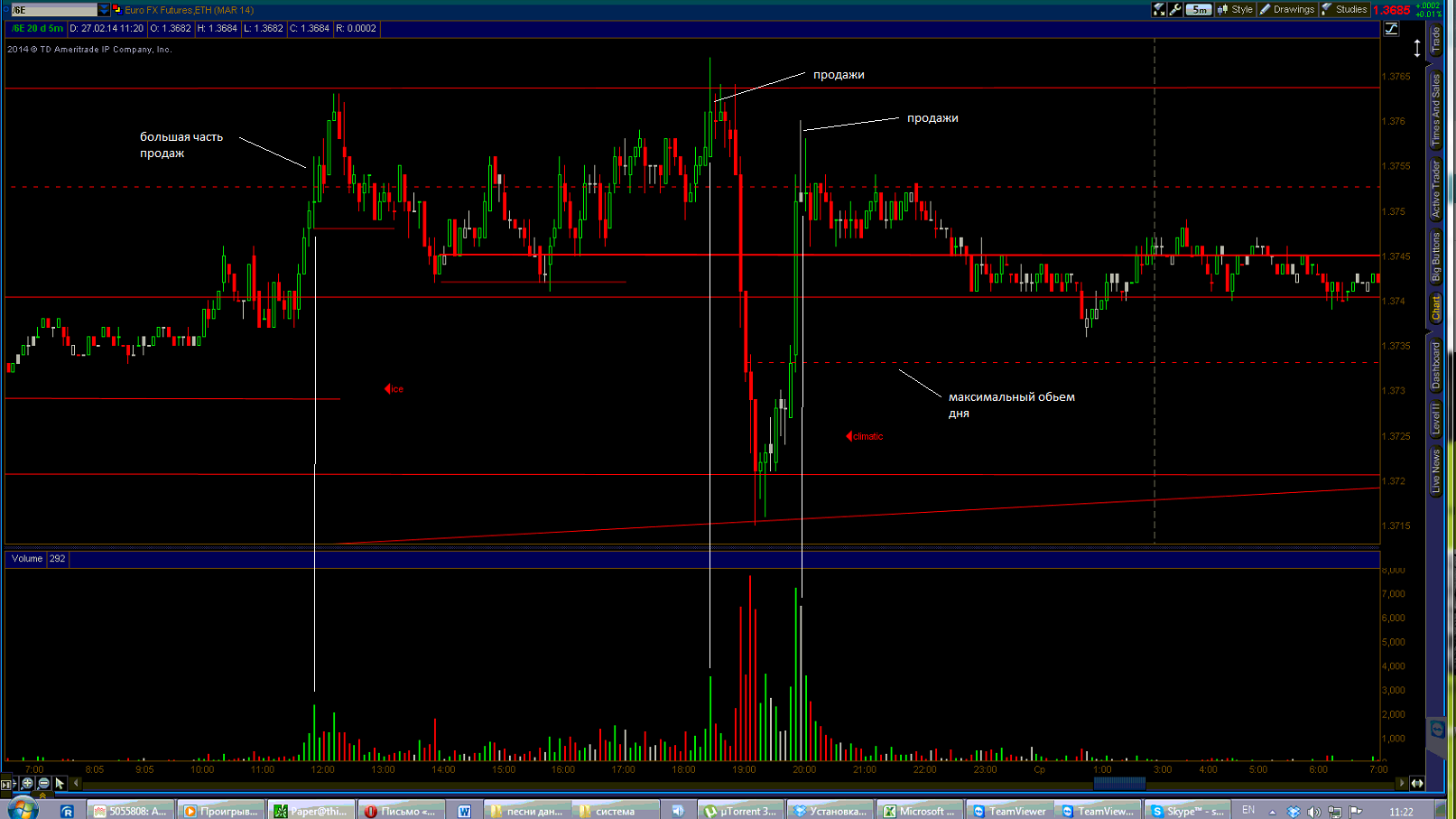The width and height of the screenshot is (1456, 819).
Task: Open the first TeamViewer taskbar button
Action: click(1010, 811)
